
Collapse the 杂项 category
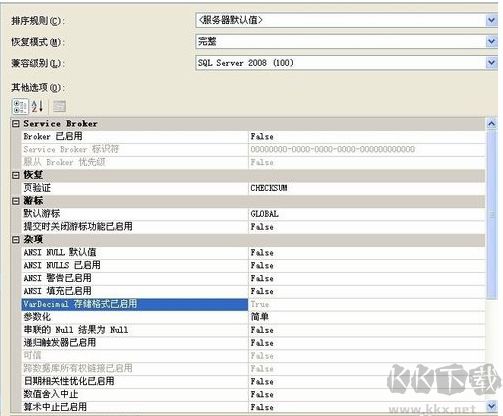tap(16, 240)
